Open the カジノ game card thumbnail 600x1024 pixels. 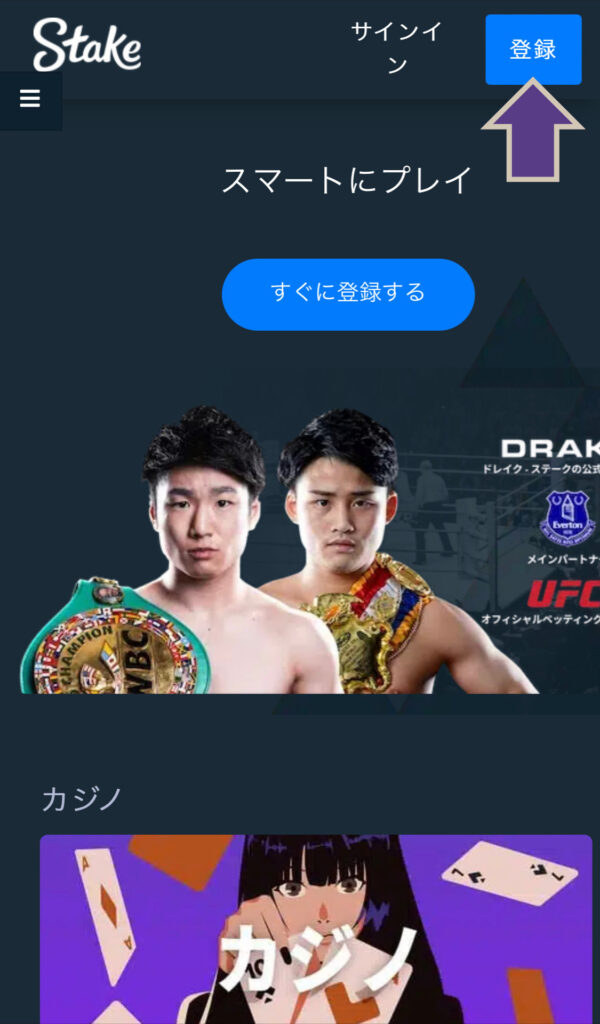pos(316,929)
